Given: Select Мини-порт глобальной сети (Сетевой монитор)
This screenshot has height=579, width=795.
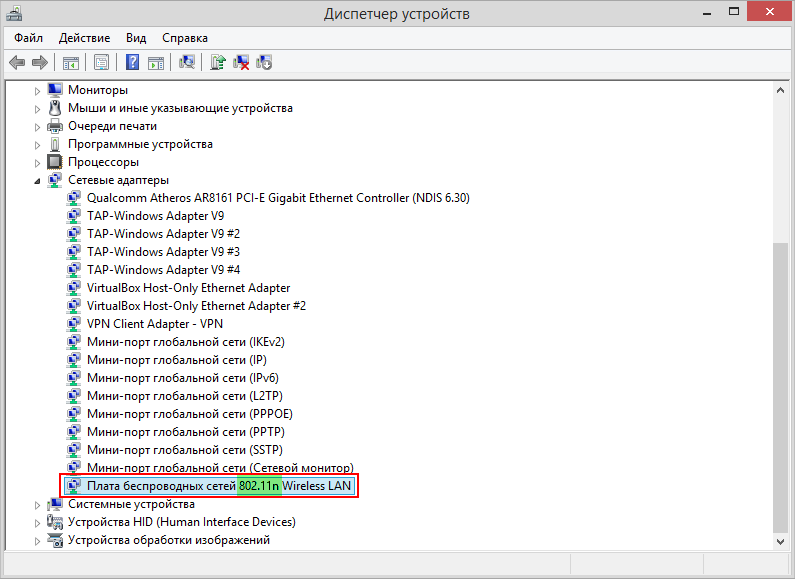Looking at the screenshot, I should (x=220, y=467).
